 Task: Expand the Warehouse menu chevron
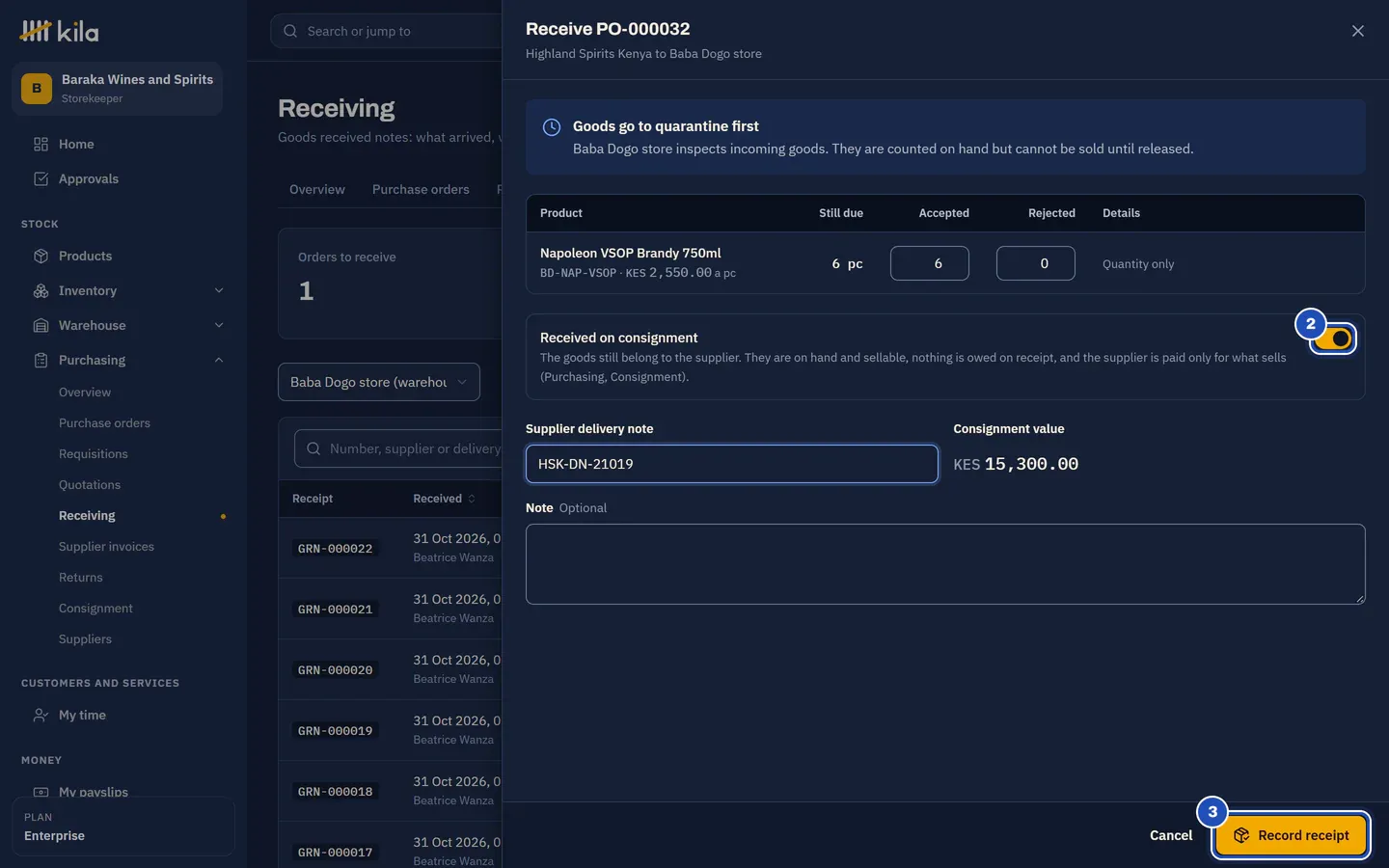219,325
